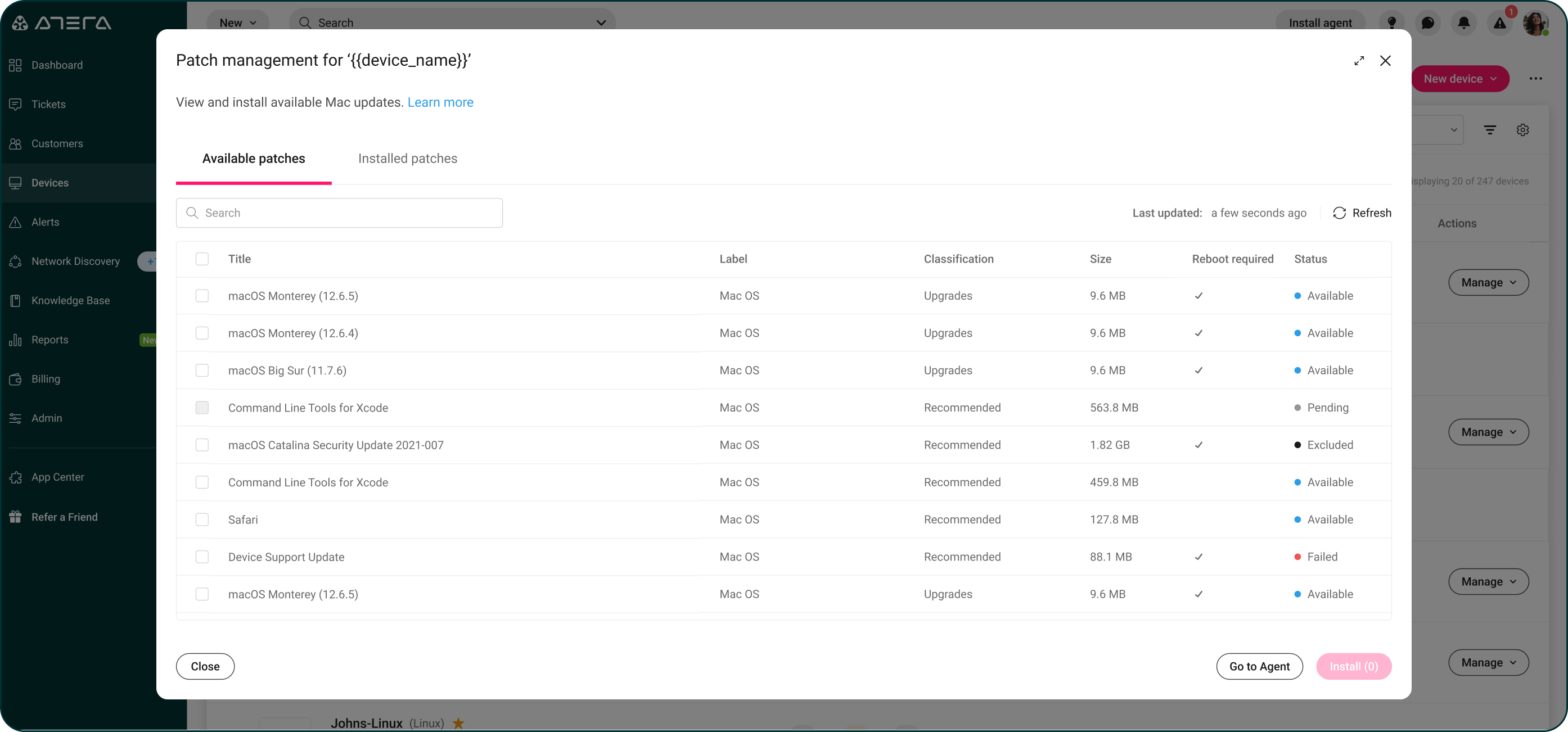1568x732 pixels.
Task: Check the 563.8 MB Command Line Tools row
Action: pos(202,408)
